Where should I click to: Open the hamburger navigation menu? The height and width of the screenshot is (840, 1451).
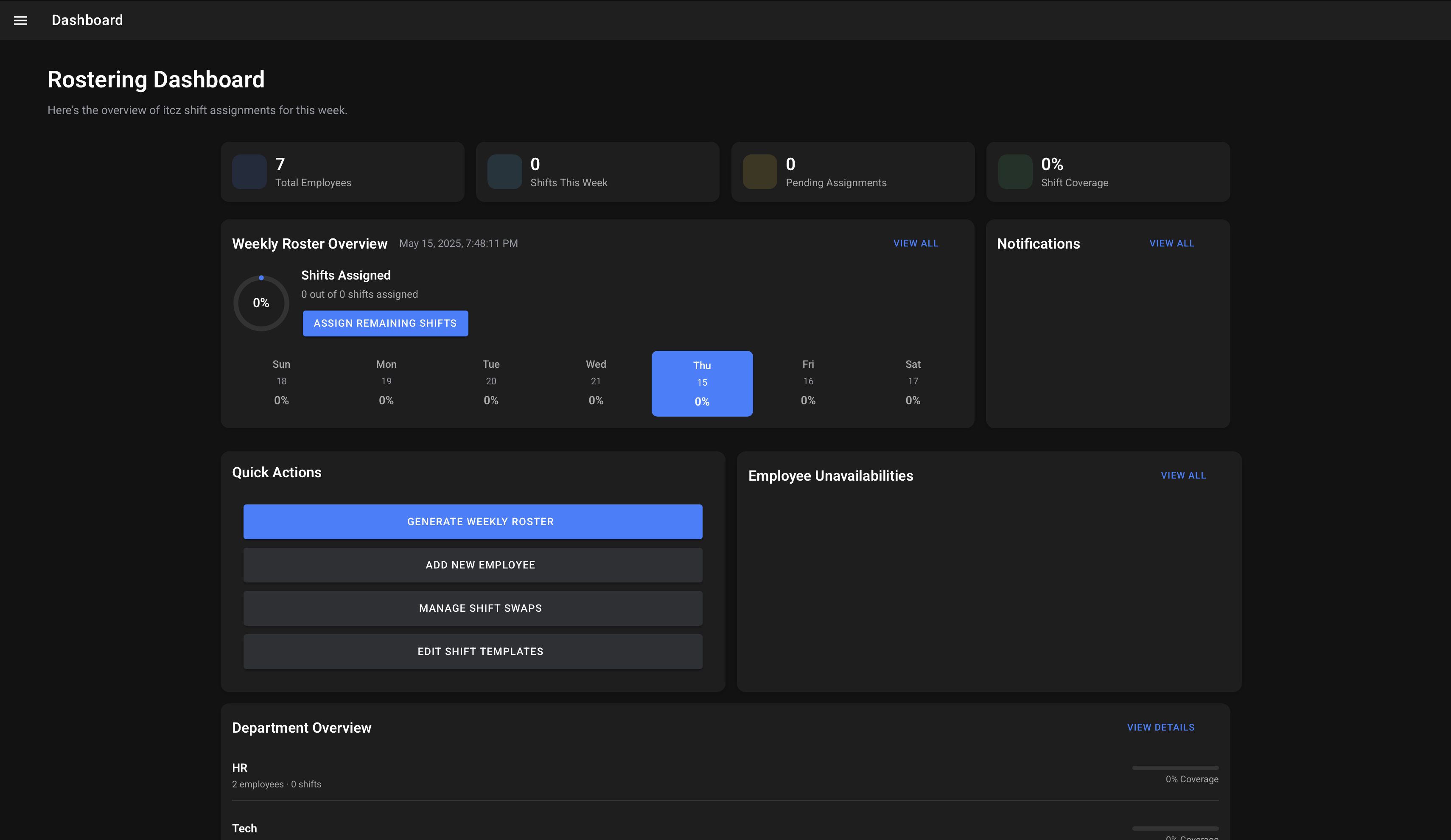click(20, 20)
